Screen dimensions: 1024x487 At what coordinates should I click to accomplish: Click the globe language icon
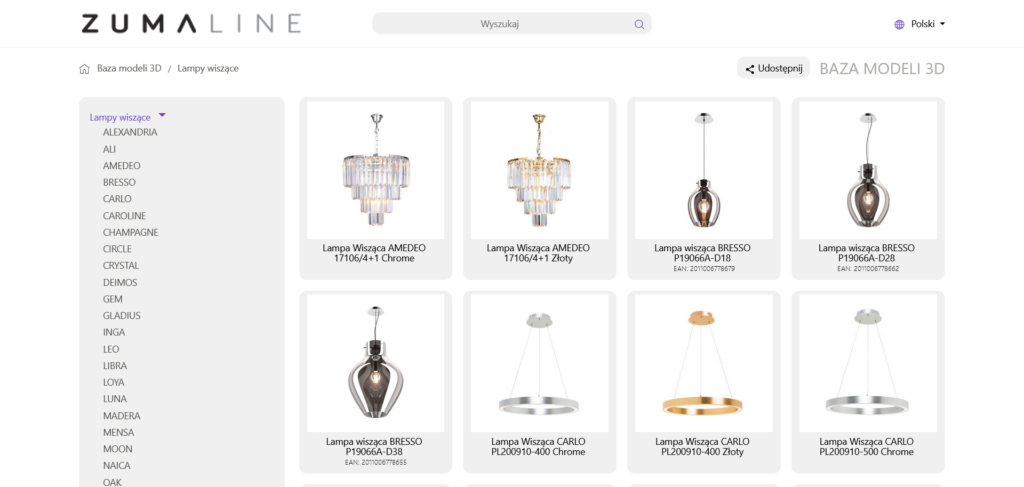pos(899,24)
